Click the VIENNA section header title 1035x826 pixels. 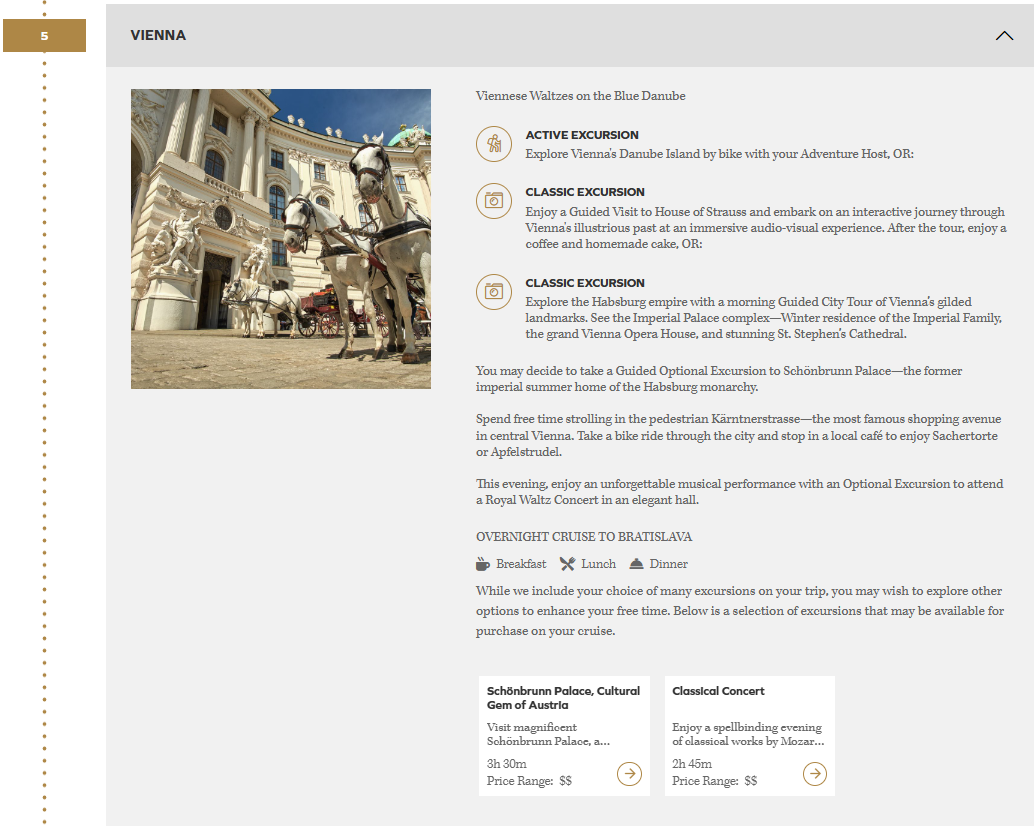[x=158, y=36]
